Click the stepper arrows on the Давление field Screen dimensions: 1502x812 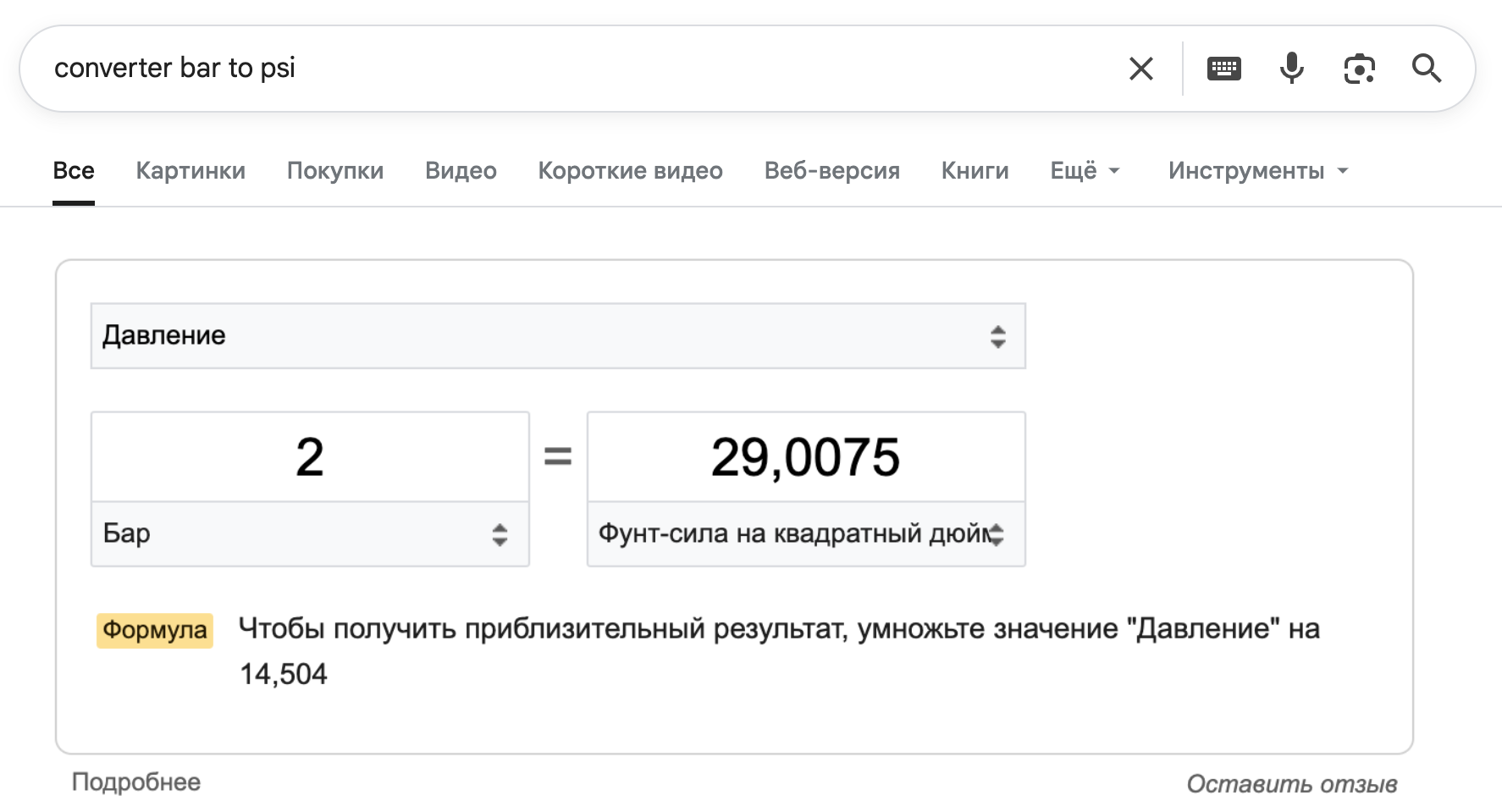(x=997, y=336)
